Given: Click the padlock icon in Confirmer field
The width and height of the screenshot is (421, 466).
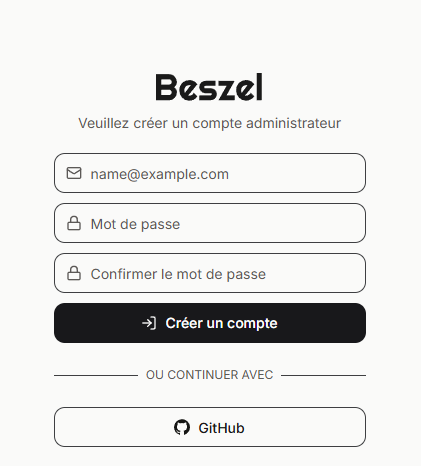Looking at the screenshot, I should point(74,273).
